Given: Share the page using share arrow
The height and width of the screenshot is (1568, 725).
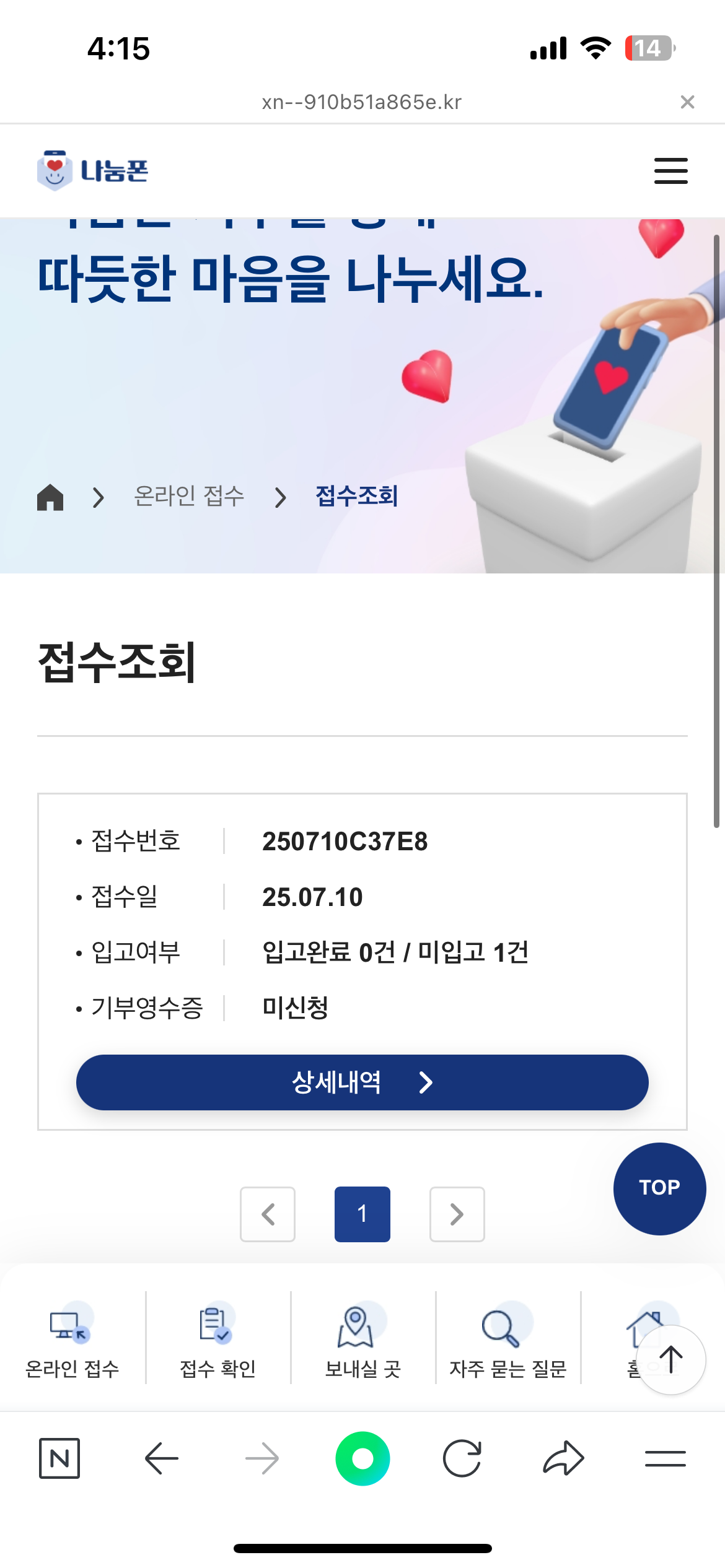Looking at the screenshot, I should click(x=563, y=1458).
